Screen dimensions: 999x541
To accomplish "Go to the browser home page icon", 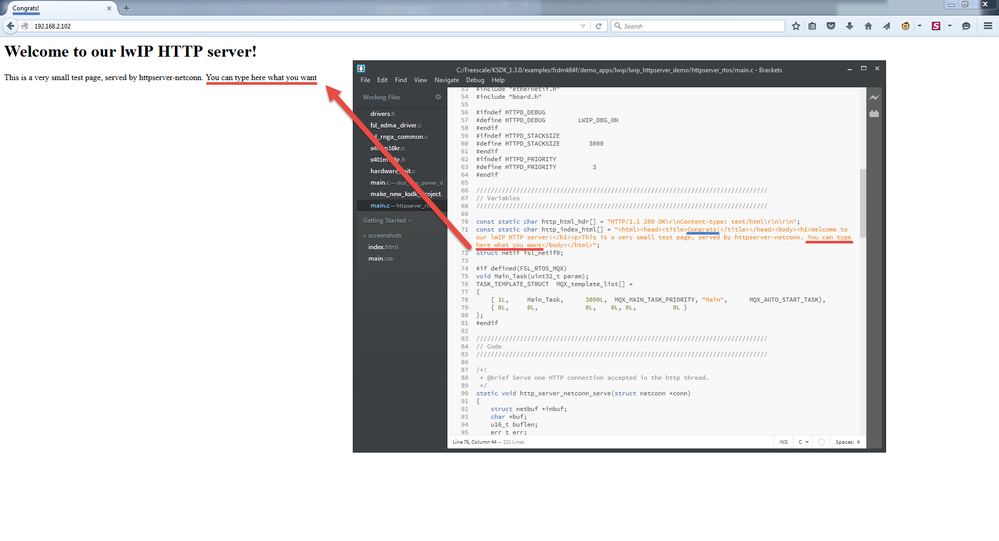I will 868,26.
